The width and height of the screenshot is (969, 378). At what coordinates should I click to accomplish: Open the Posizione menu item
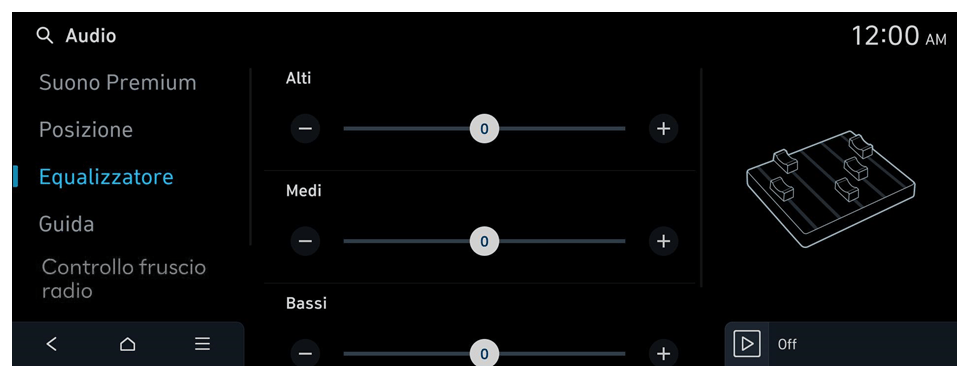pyautogui.click(x=86, y=130)
